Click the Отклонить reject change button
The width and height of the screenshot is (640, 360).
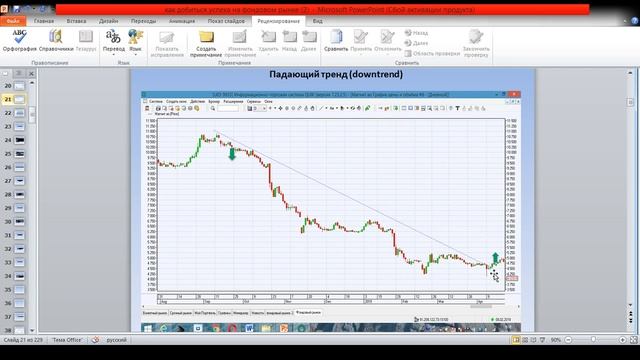click(388, 41)
